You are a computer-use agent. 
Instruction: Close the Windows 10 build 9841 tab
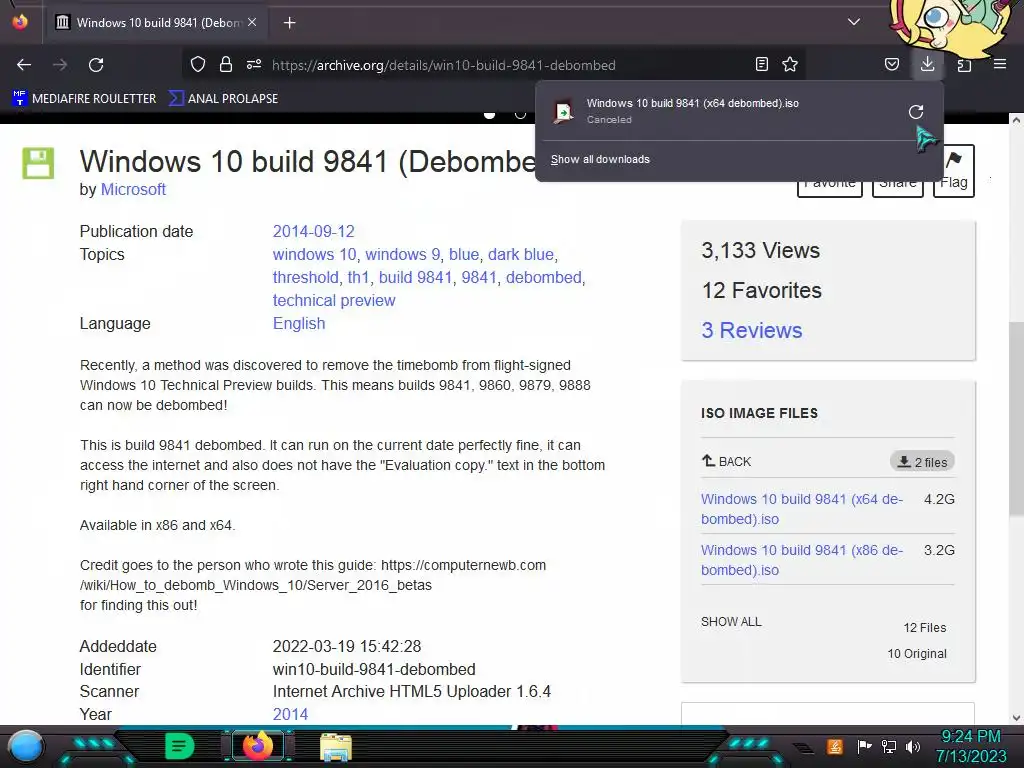pos(252,22)
